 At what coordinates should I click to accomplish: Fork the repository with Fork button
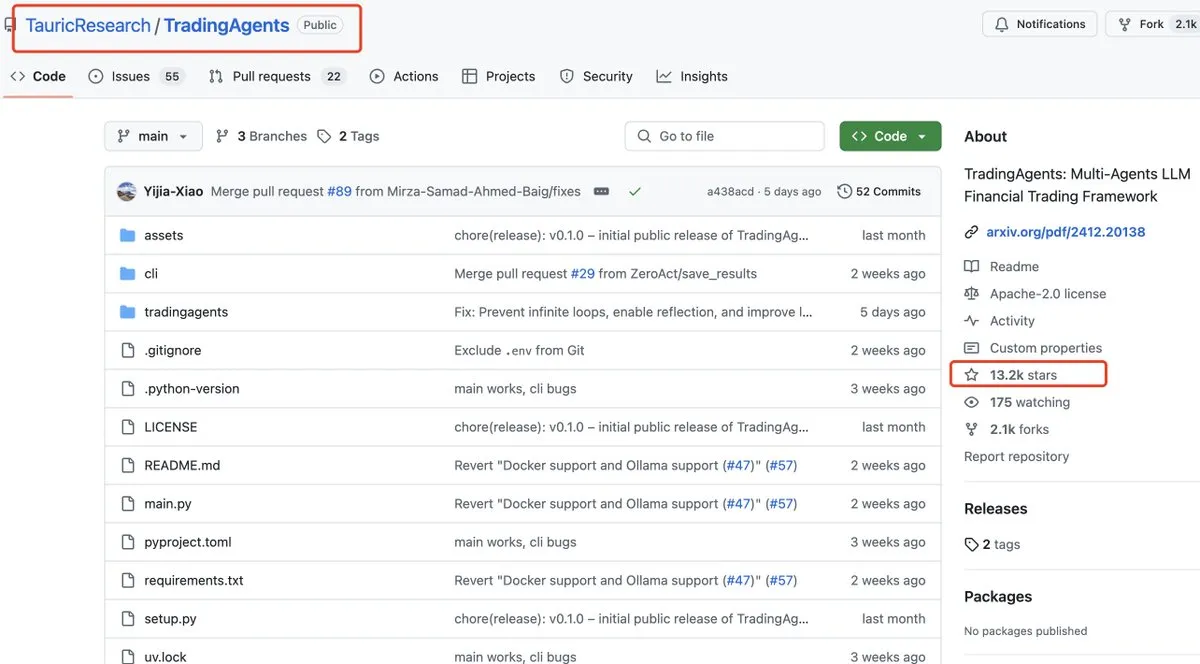(x=1152, y=24)
